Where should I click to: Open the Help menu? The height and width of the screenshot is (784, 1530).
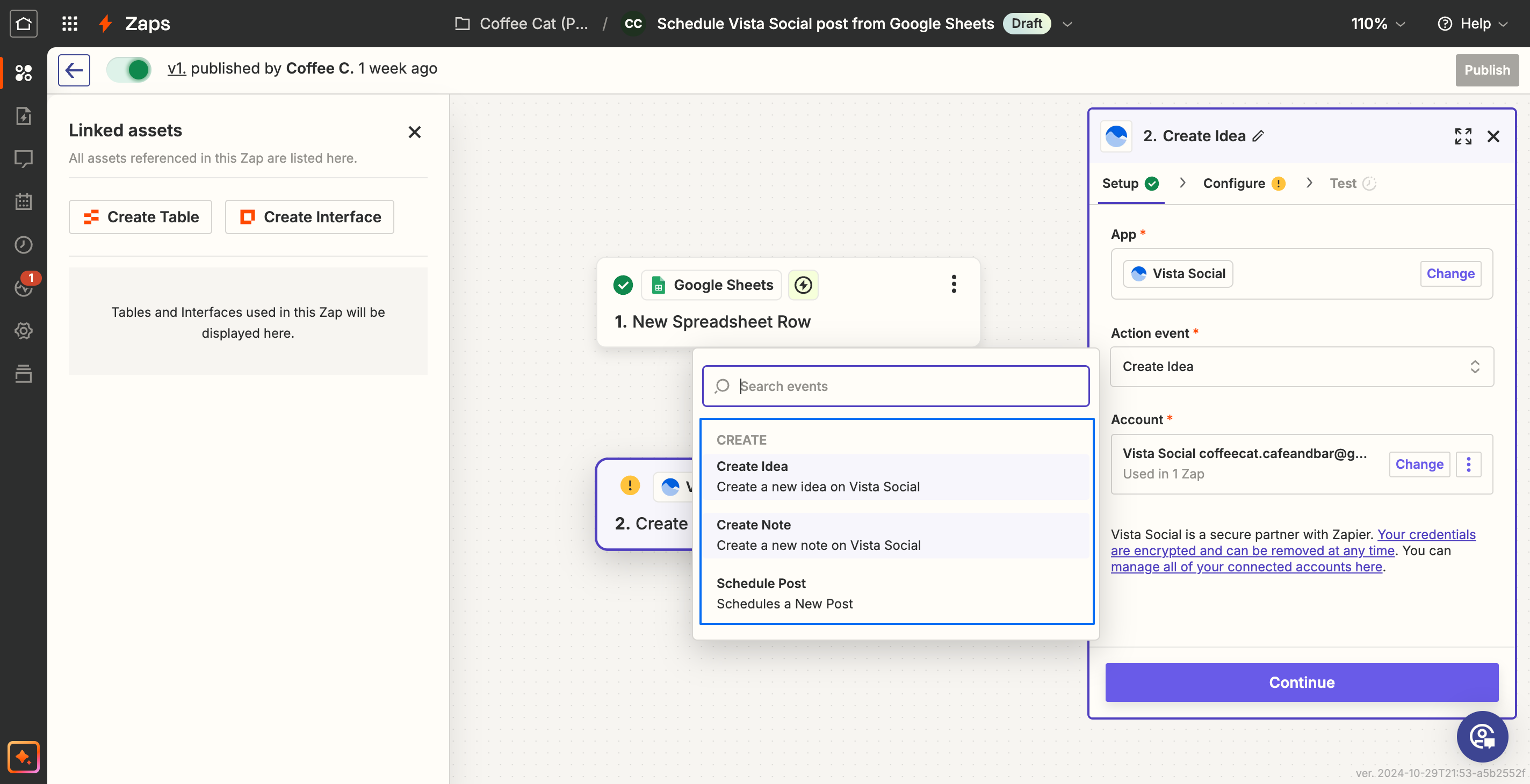click(1473, 23)
